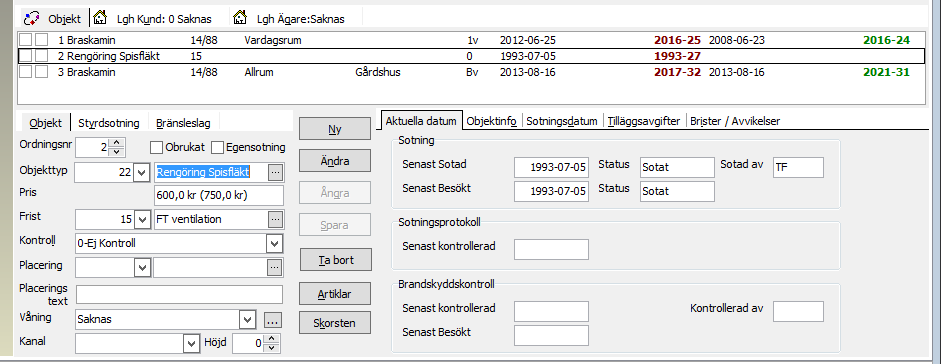Switch to the Sotningsdatum tab
The height and width of the screenshot is (364, 941).
click(x=562, y=121)
